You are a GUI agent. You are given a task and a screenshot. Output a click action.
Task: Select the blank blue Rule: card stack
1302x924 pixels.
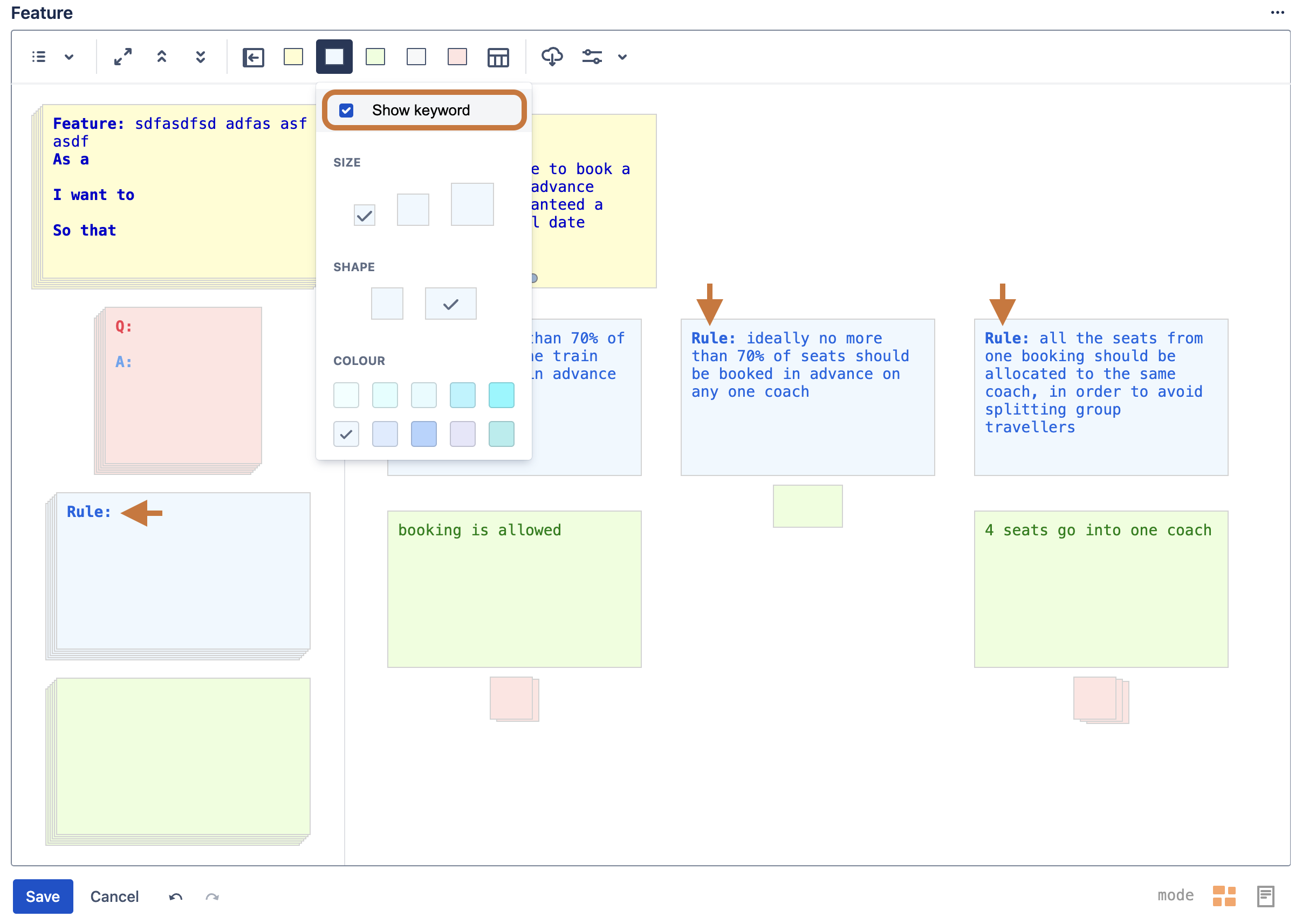click(178, 576)
